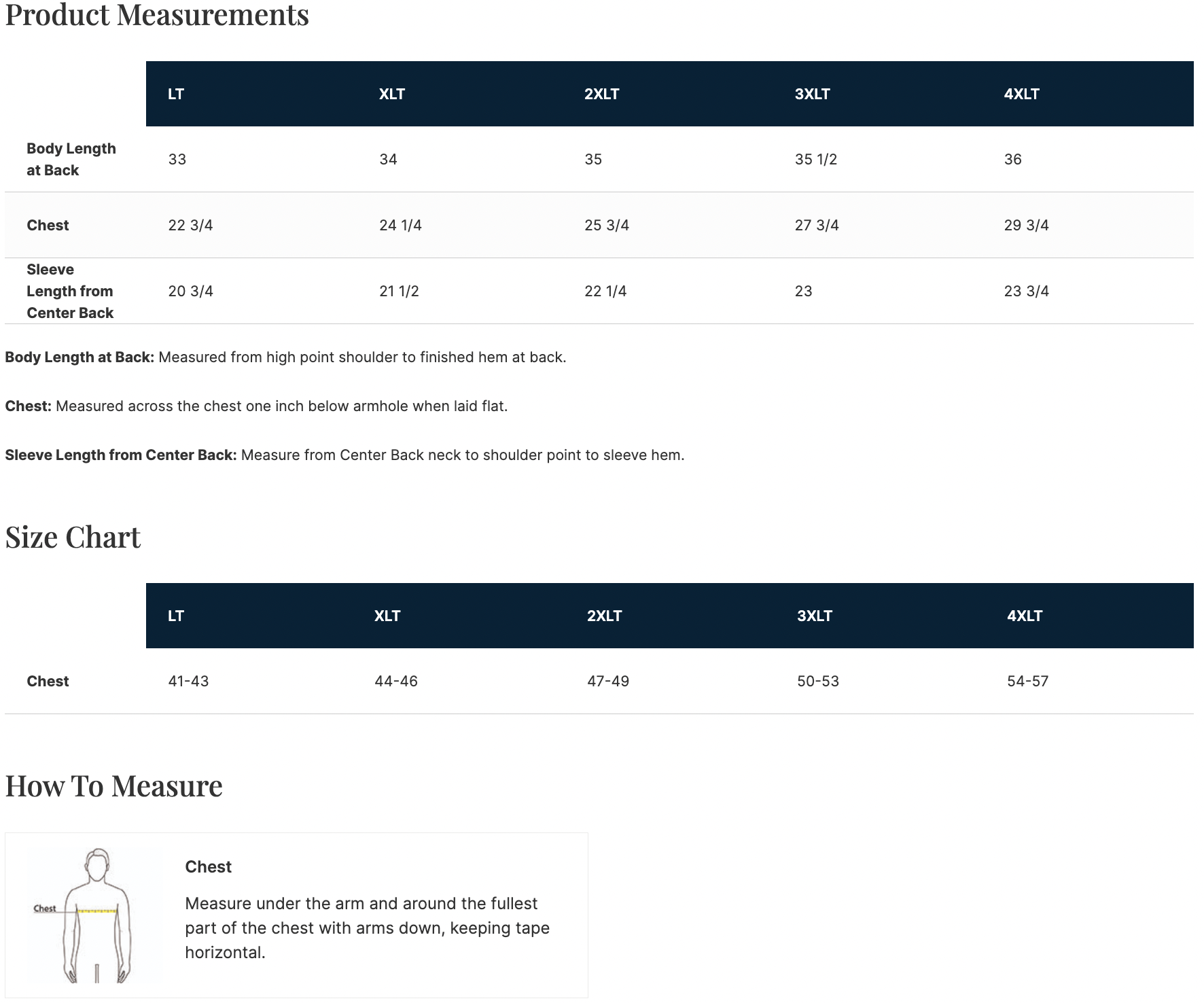This screenshot has height=1003, width=1204.
Task: Click the "How To Measure" heading
Action: click(x=113, y=786)
